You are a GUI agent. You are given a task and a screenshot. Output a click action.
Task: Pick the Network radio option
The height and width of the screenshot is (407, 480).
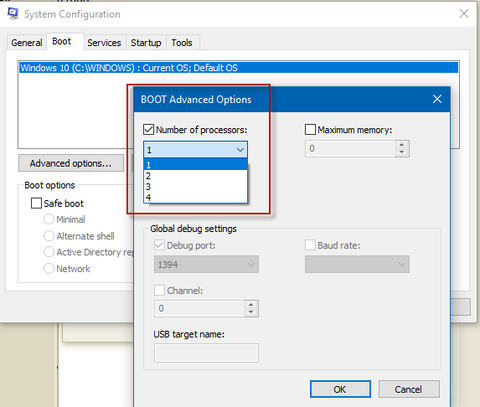49,268
